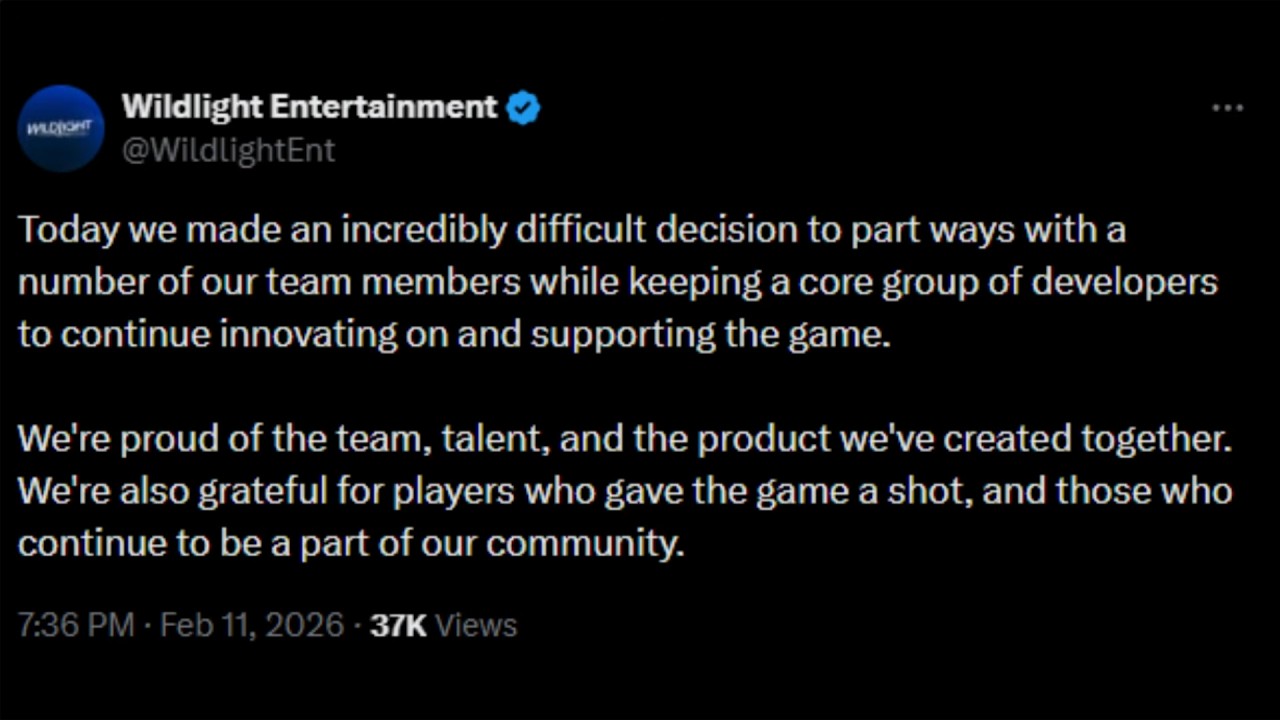The height and width of the screenshot is (720, 1280).
Task: Open the @WildlightEnt handle link
Action: pos(228,150)
